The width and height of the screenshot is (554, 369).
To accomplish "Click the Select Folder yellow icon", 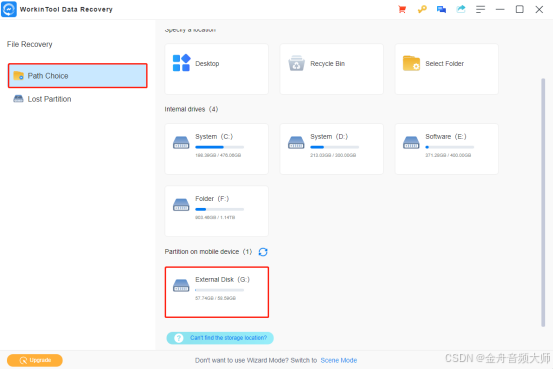I will pos(411,63).
